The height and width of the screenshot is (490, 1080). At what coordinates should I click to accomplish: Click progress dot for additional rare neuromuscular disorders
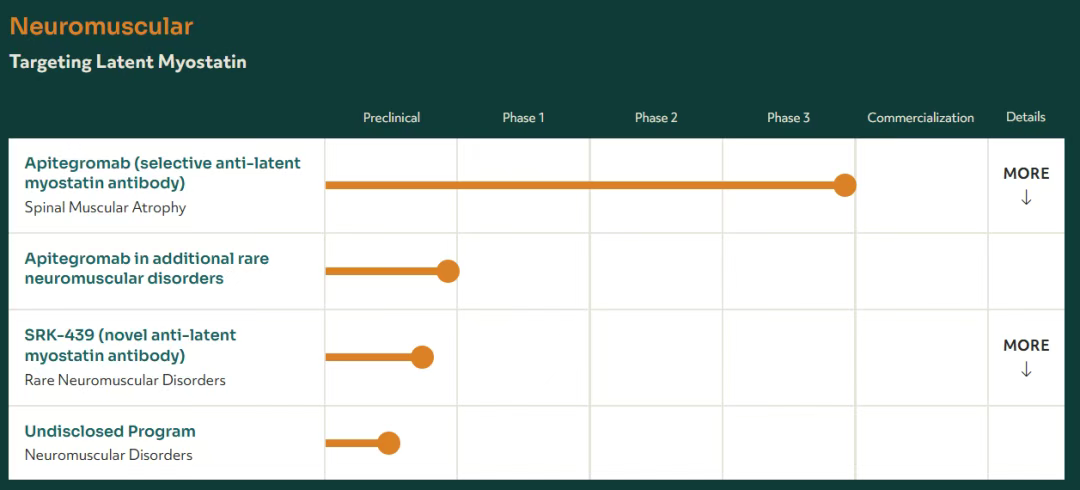pyautogui.click(x=448, y=271)
